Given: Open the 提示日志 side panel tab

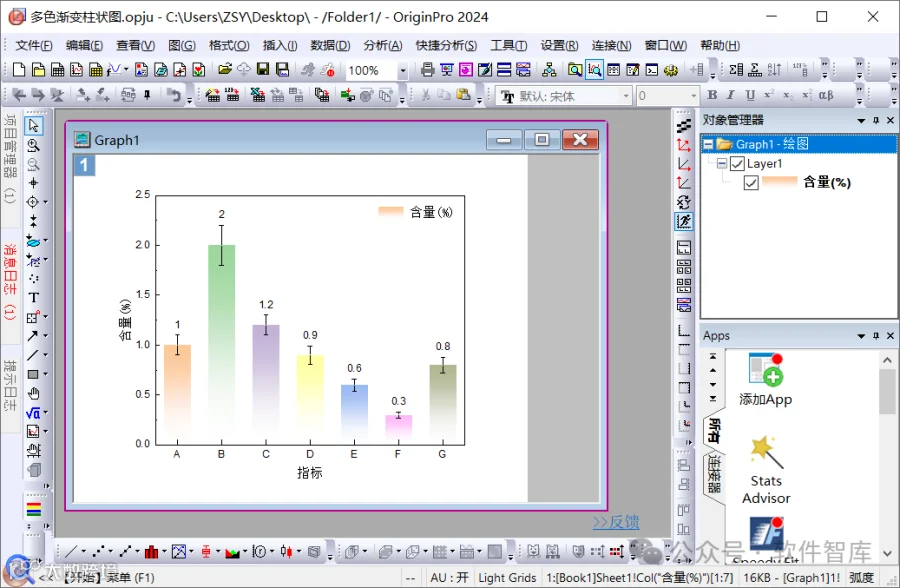Looking at the screenshot, I should coord(10,385).
